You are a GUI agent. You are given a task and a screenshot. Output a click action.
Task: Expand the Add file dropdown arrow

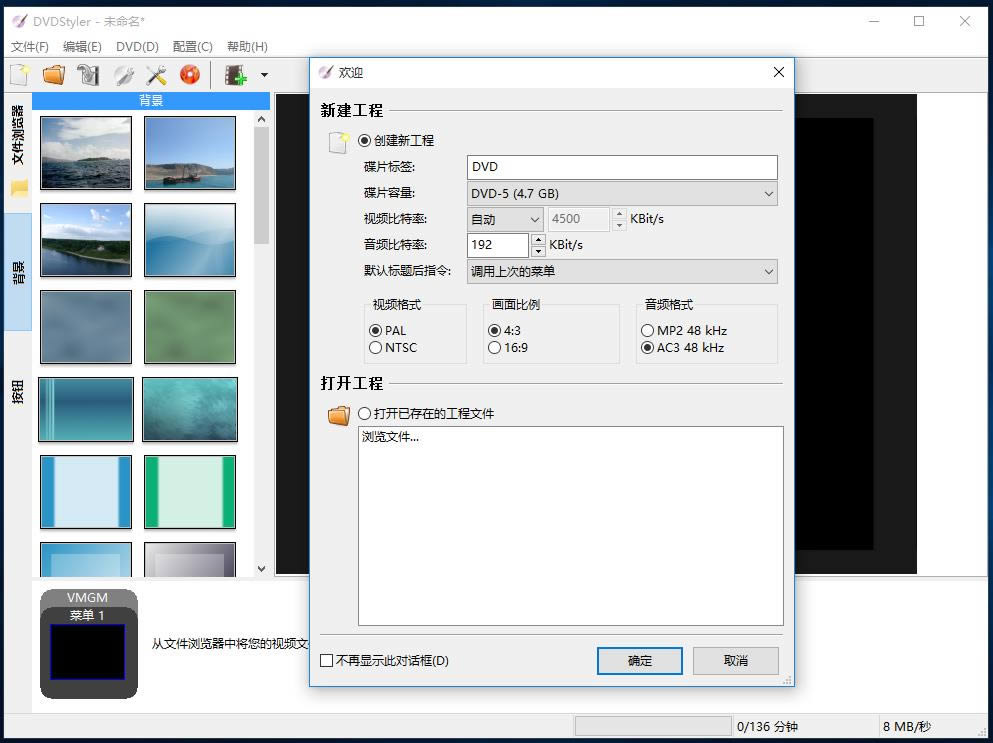(264, 75)
